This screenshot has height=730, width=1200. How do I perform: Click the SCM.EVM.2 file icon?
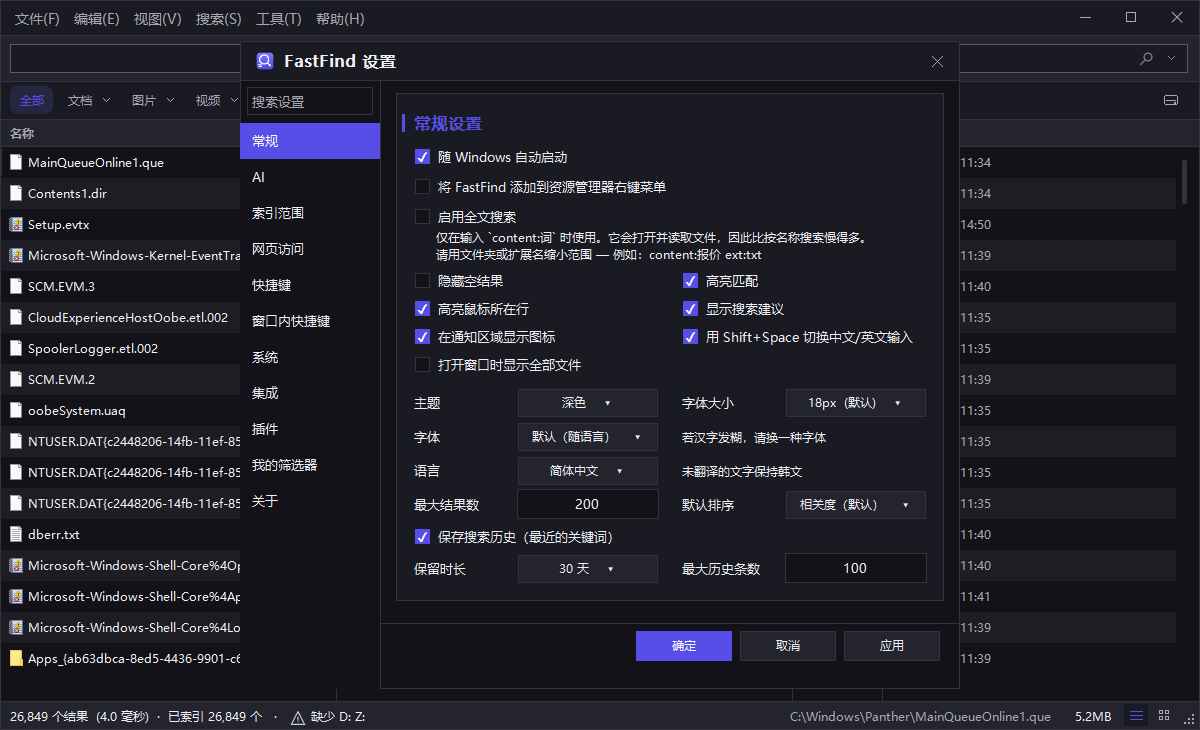click(16, 379)
